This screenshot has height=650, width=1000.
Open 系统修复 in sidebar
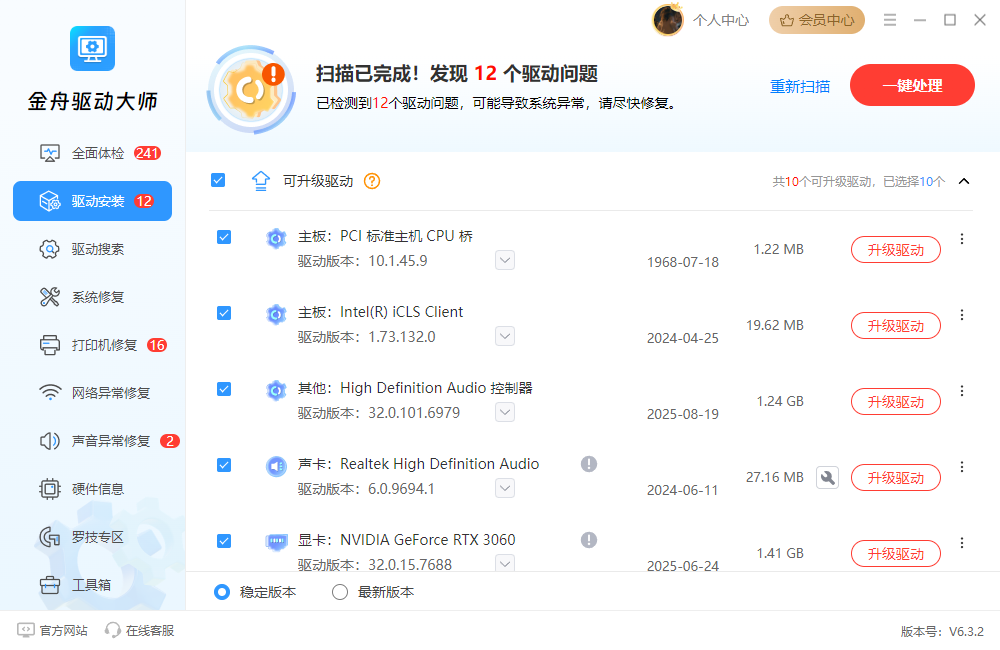(92, 297)
